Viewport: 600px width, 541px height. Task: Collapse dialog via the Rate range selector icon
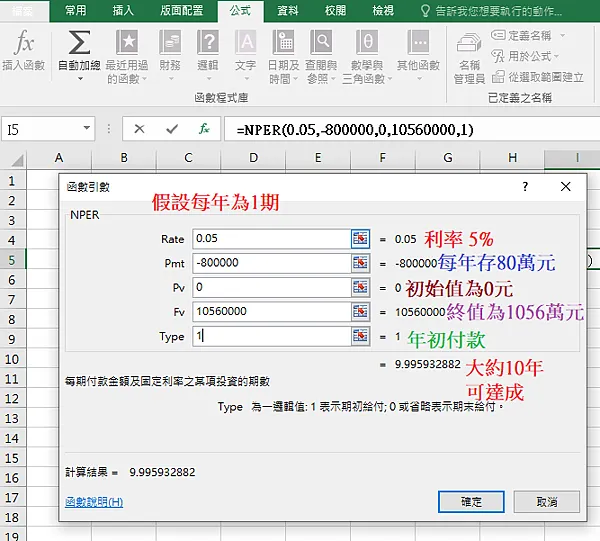tap(360, 239)
